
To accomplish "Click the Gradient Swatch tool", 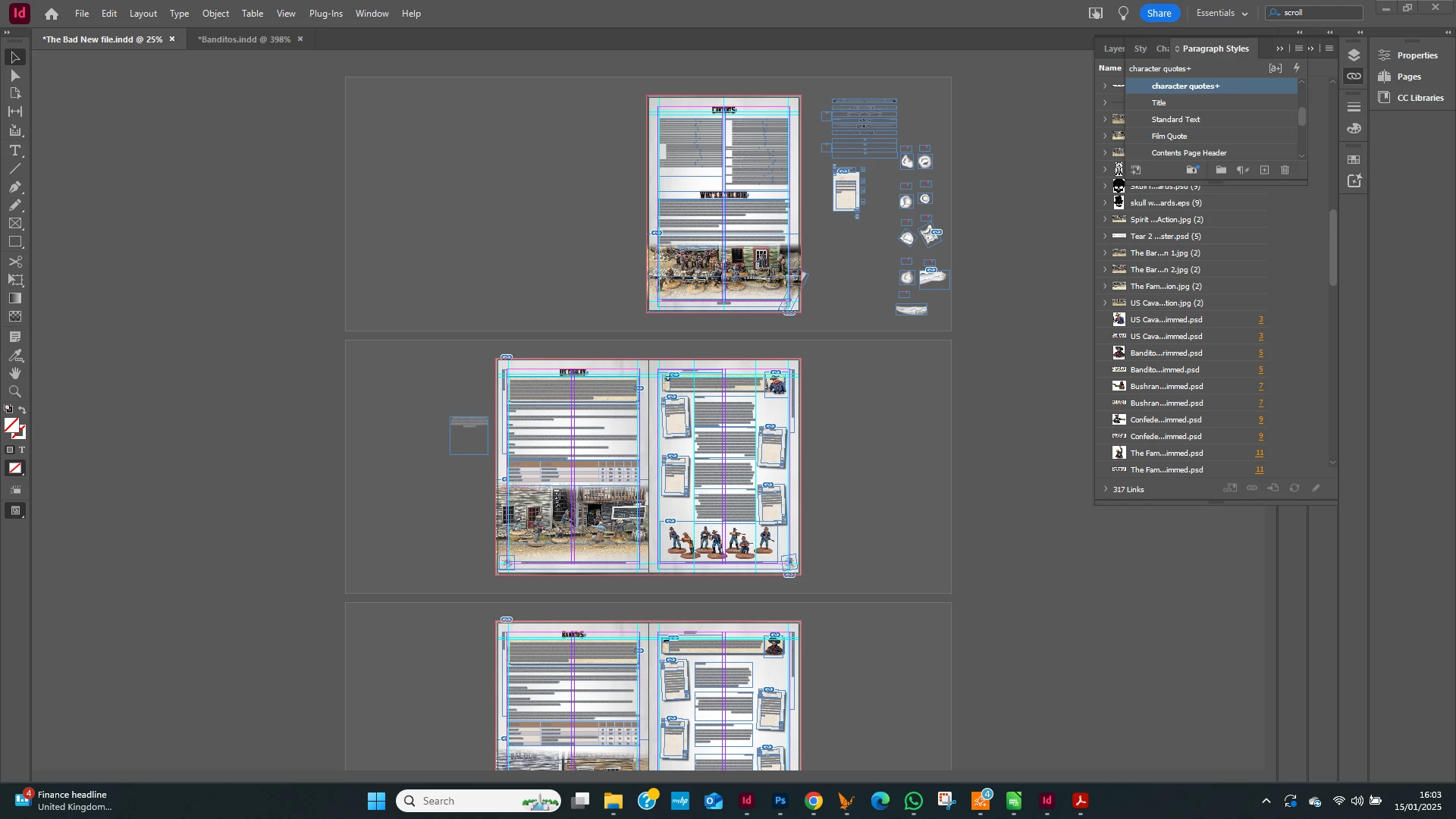I will point(15,298).
